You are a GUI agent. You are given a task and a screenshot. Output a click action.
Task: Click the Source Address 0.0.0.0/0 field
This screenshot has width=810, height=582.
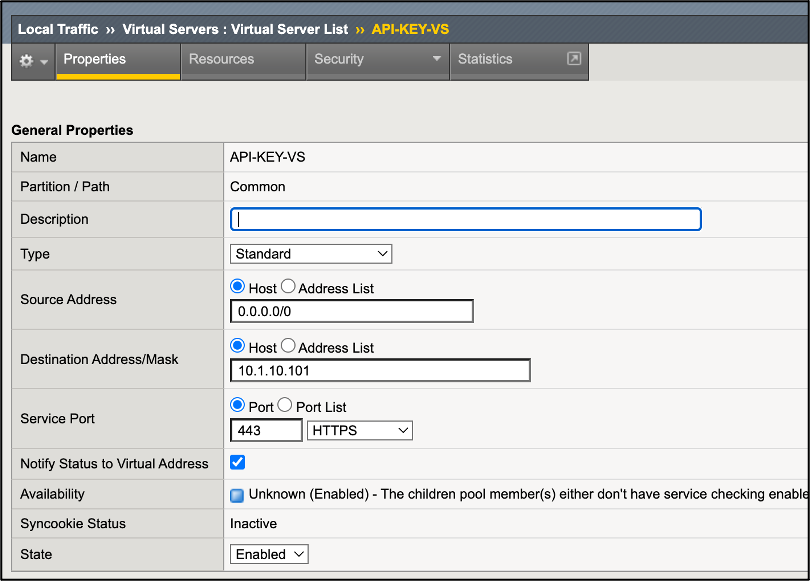pyautogui.click(x=351, y=311)
